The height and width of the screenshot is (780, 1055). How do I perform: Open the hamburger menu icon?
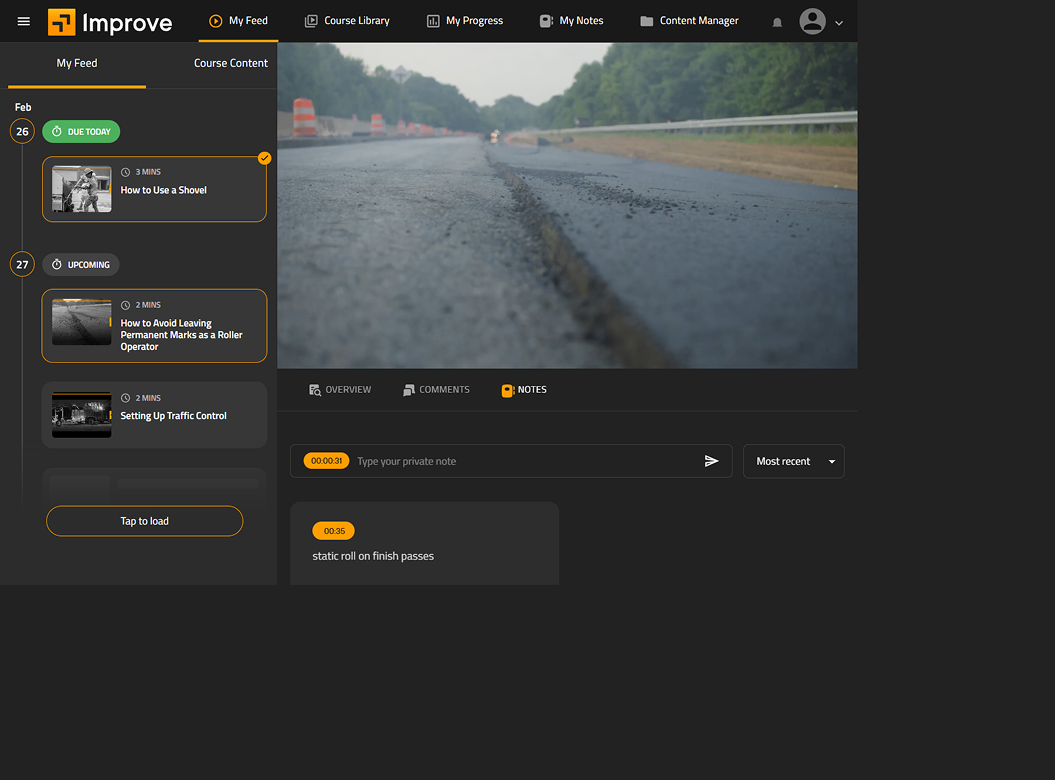tap(24, 21)
